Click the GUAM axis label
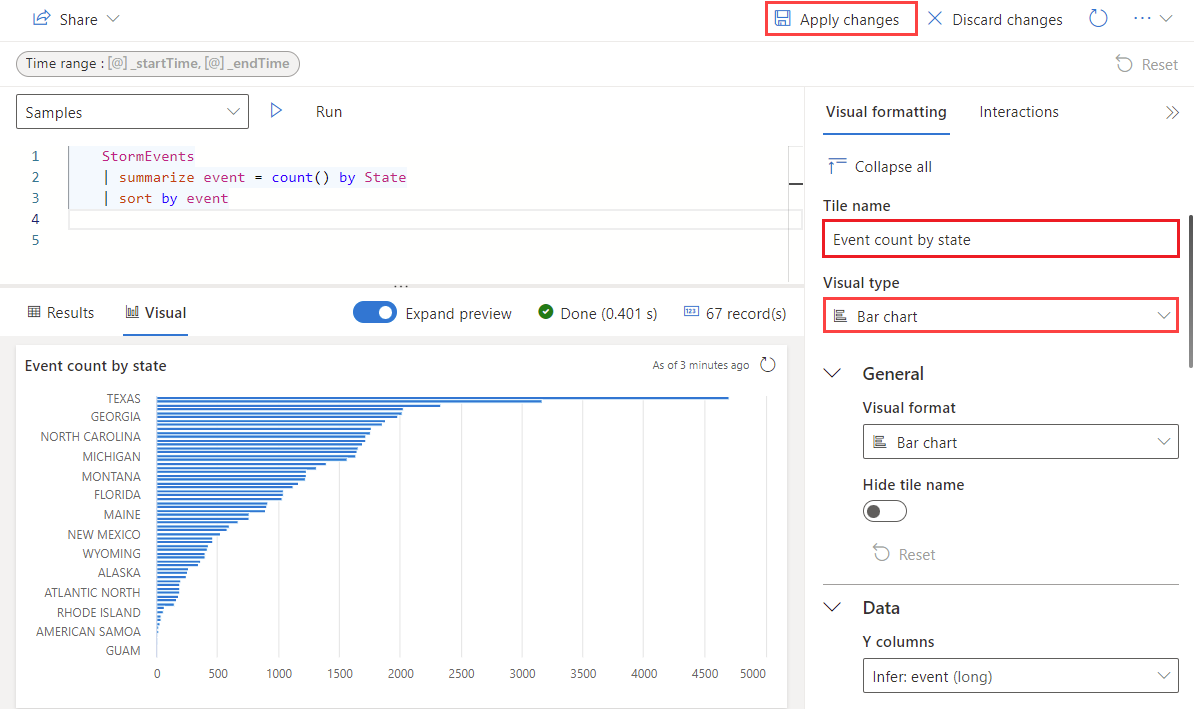 123,650
